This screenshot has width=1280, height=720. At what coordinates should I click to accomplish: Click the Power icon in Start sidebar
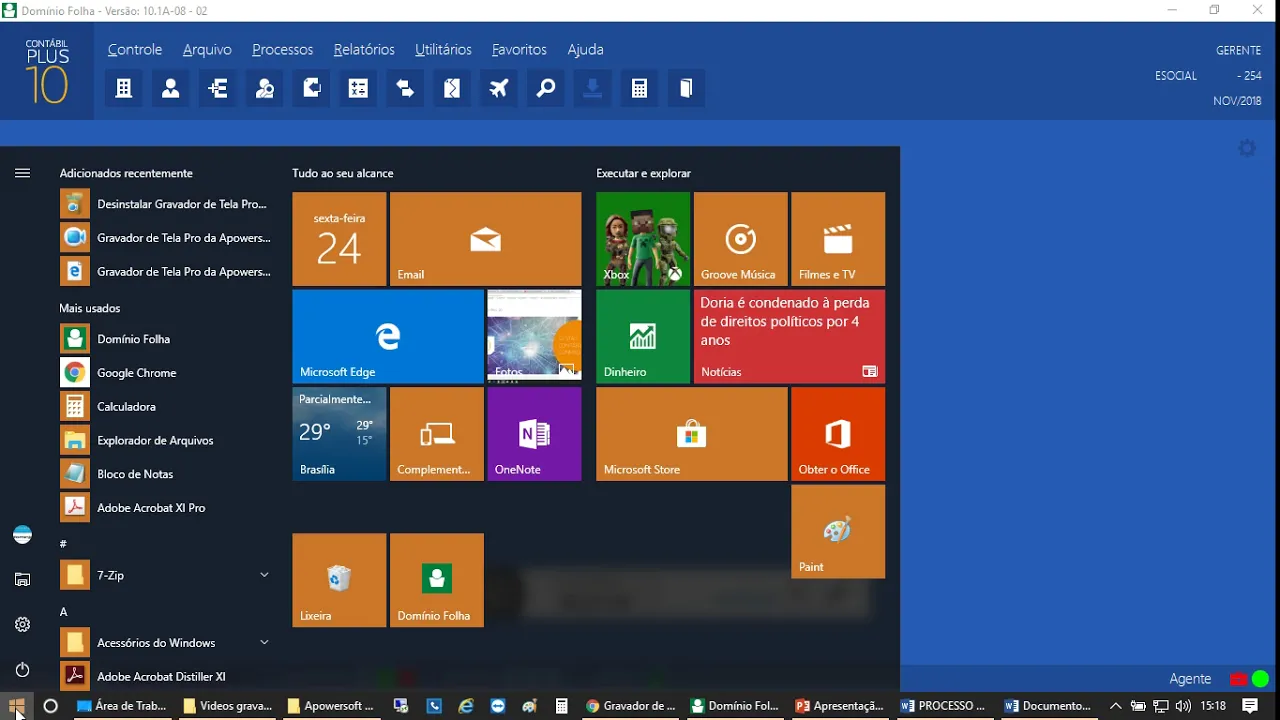click(22, 670)
